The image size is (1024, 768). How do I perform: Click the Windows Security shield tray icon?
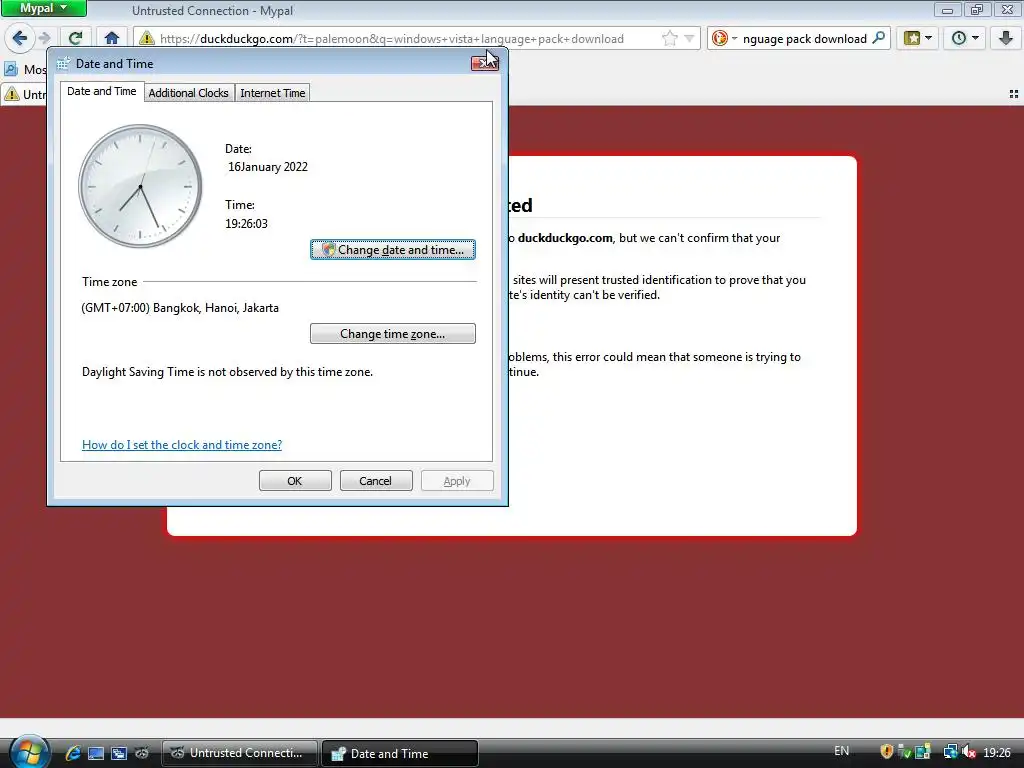point(886,752)
